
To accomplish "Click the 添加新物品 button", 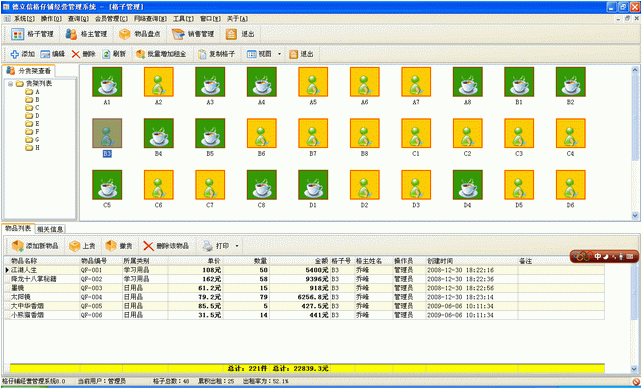I will [x=35, y=246].
